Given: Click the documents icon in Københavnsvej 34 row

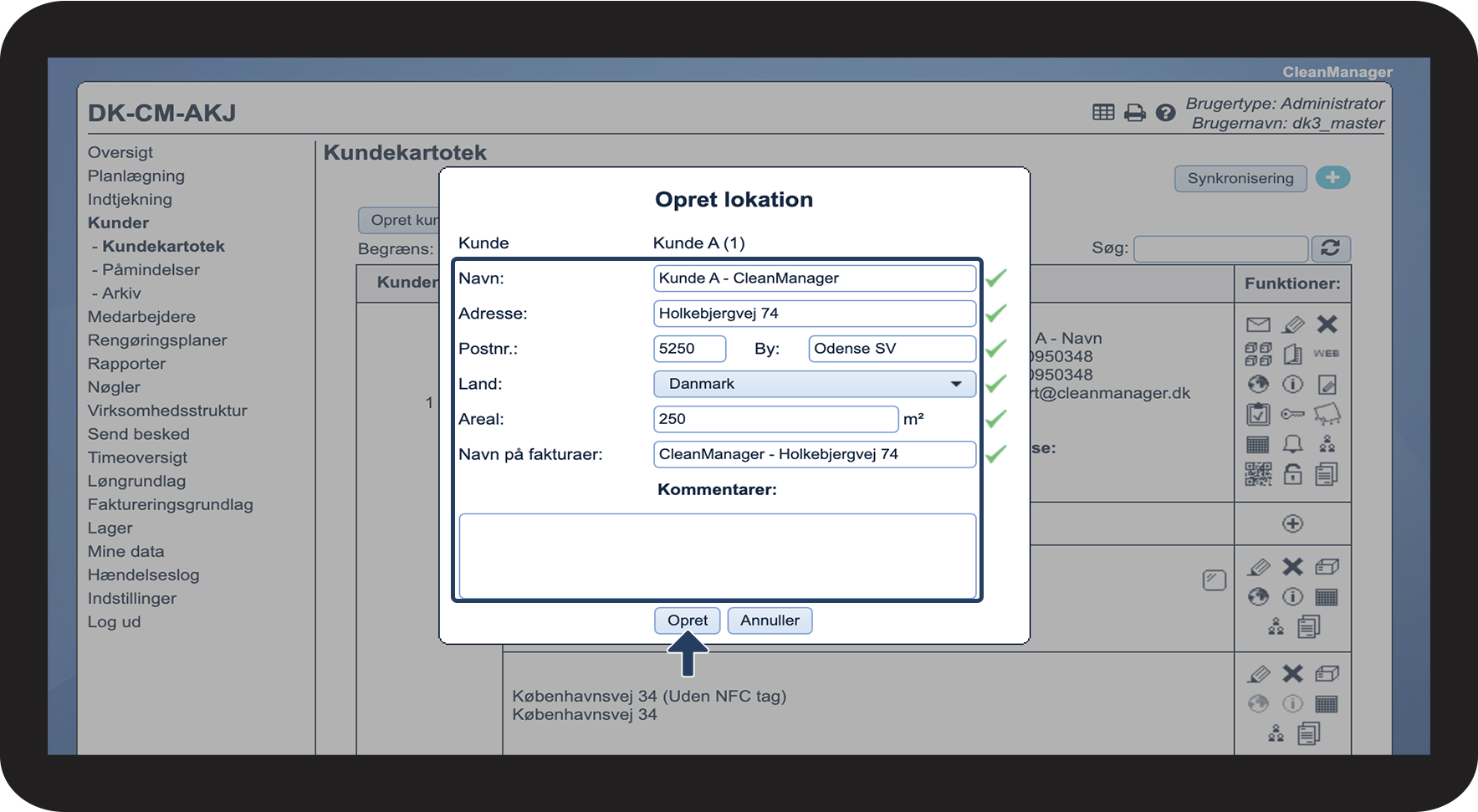Looking at the screenshot, I should [x=1309, y=733].
